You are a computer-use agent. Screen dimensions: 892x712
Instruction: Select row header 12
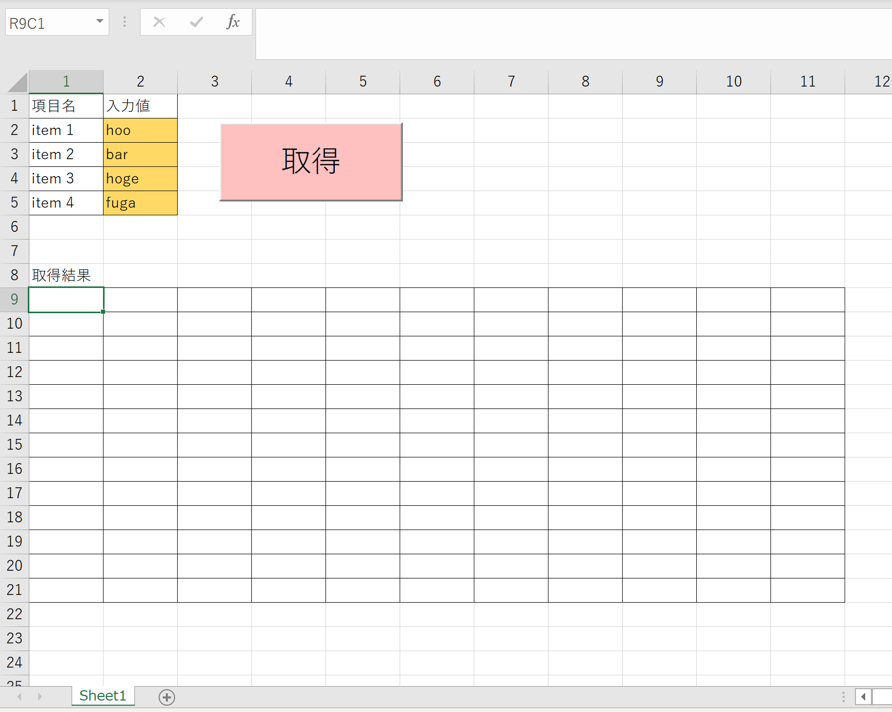(14, 372)
